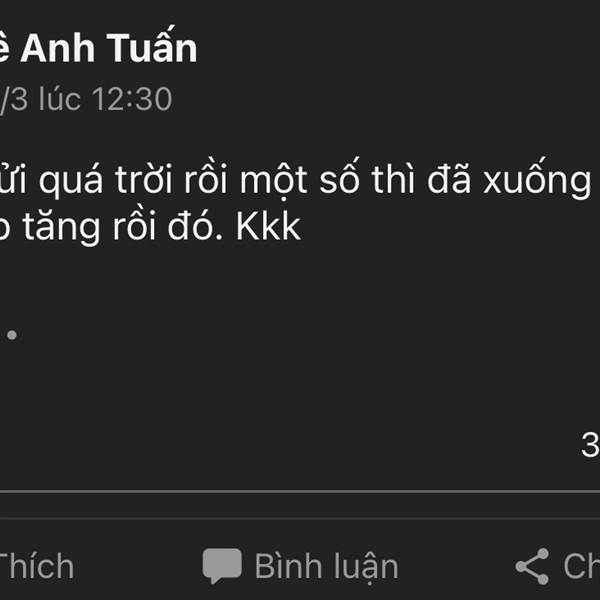Click the first line of post text
The image size is (600, 600).
[x=295, y=179]
